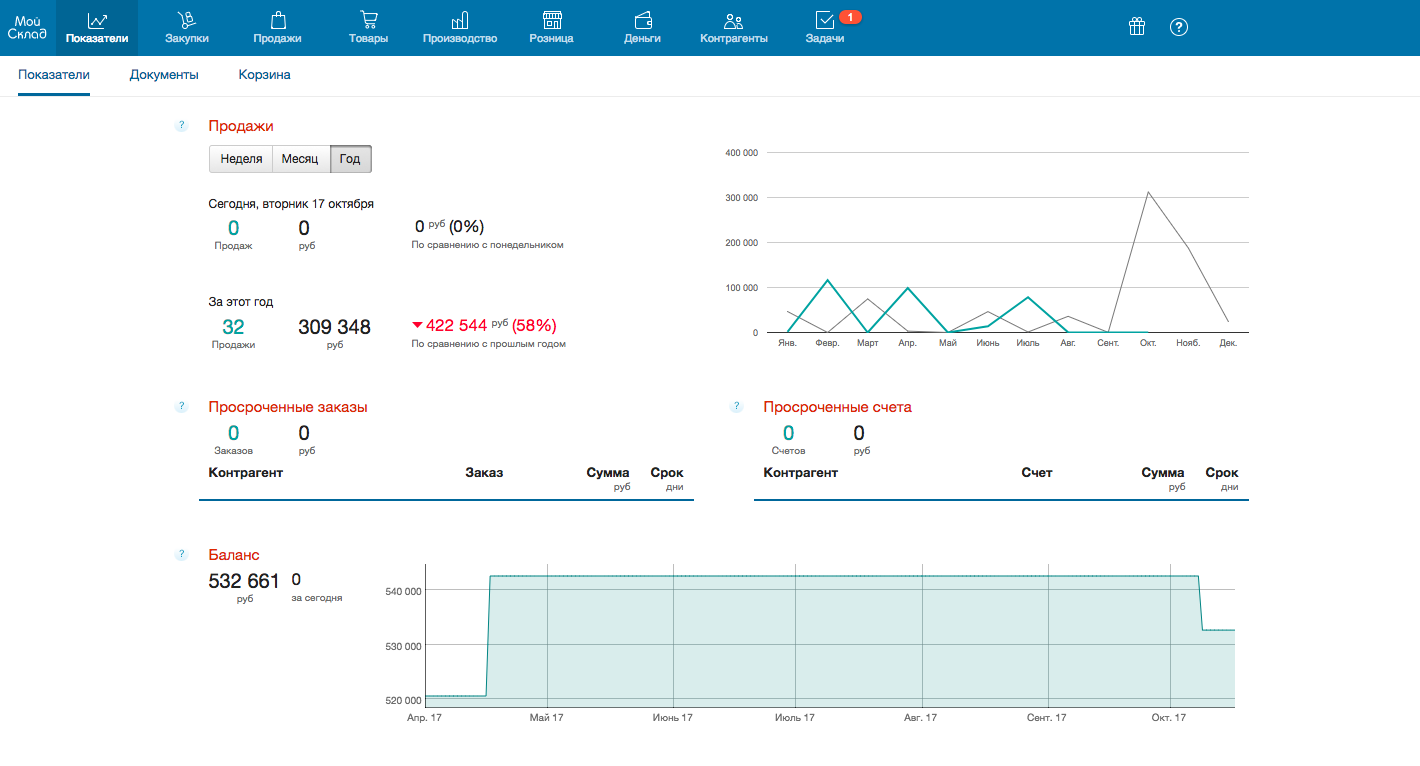
Task: Click the gift icon in the header
Action: click(1137, 27)
